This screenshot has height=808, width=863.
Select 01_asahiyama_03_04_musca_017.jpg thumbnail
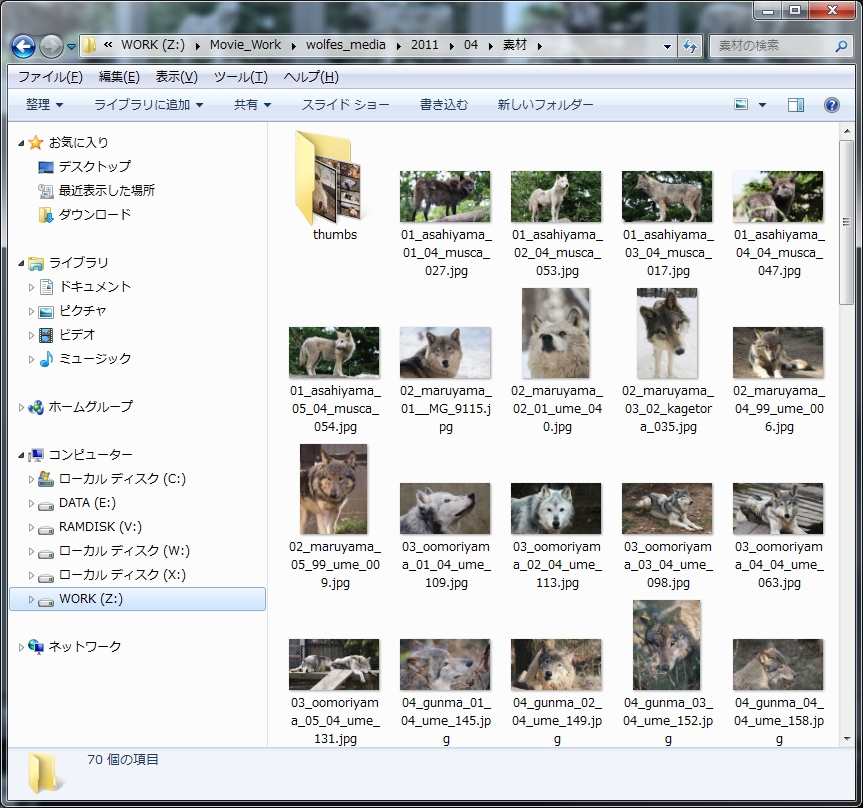point(667,196)
